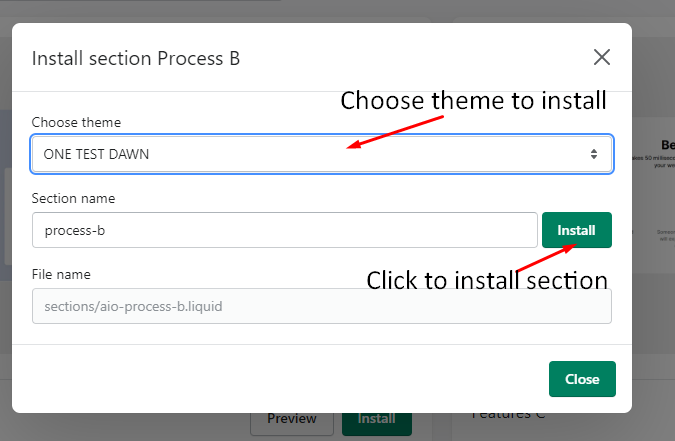
Task: Click the green Install button beside Section name
Action: (x=576, y=230)
